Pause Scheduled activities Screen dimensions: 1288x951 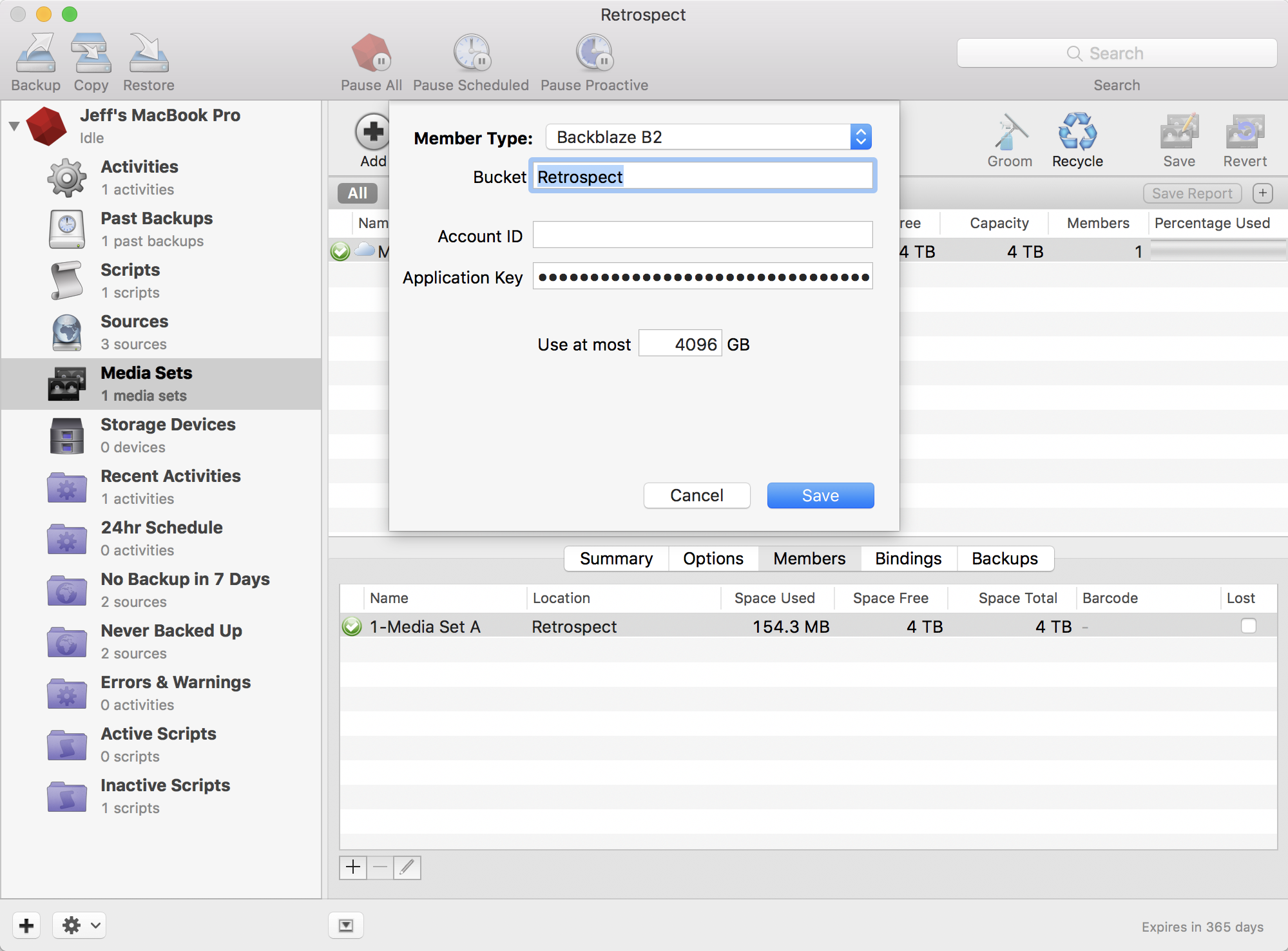(471, 59)
